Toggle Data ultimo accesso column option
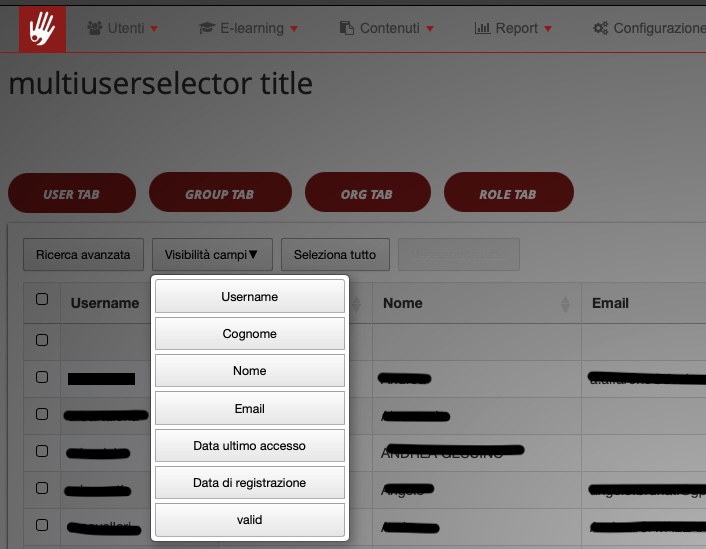Viewport: 706px width, 549px height. pyautogui.click(x=249, y=445)
